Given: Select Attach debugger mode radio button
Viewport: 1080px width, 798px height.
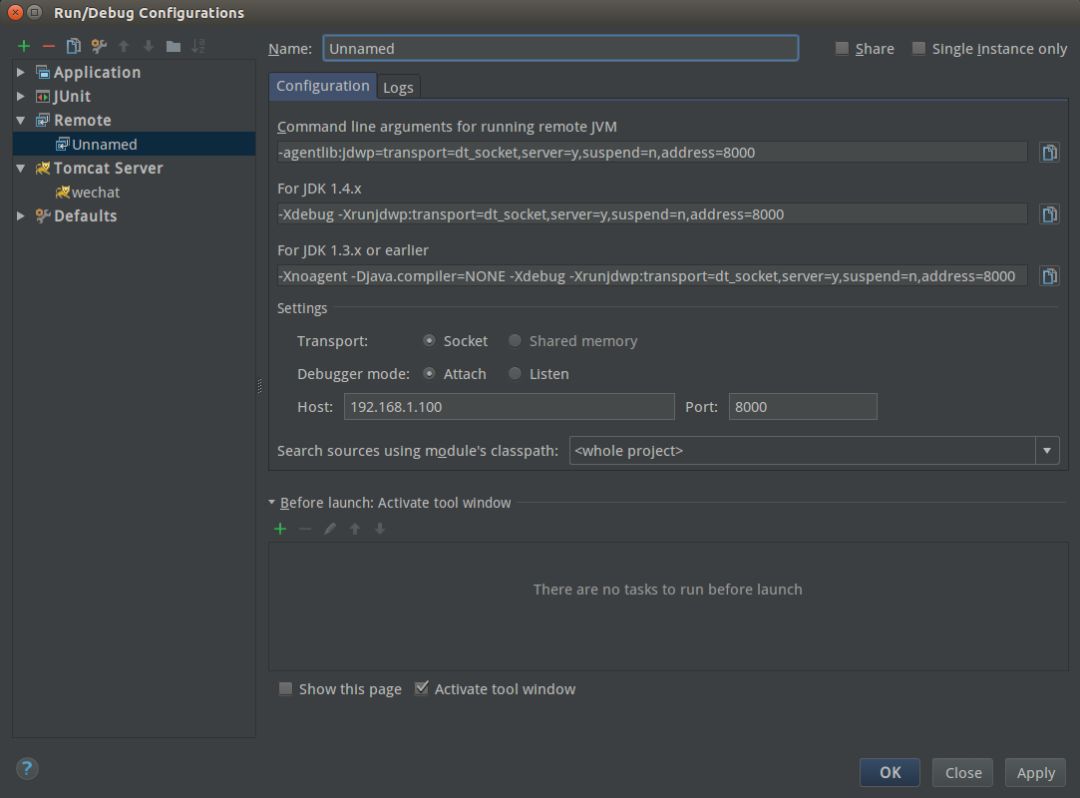Looking at the screenshot, I should click(x=429, y=373).
